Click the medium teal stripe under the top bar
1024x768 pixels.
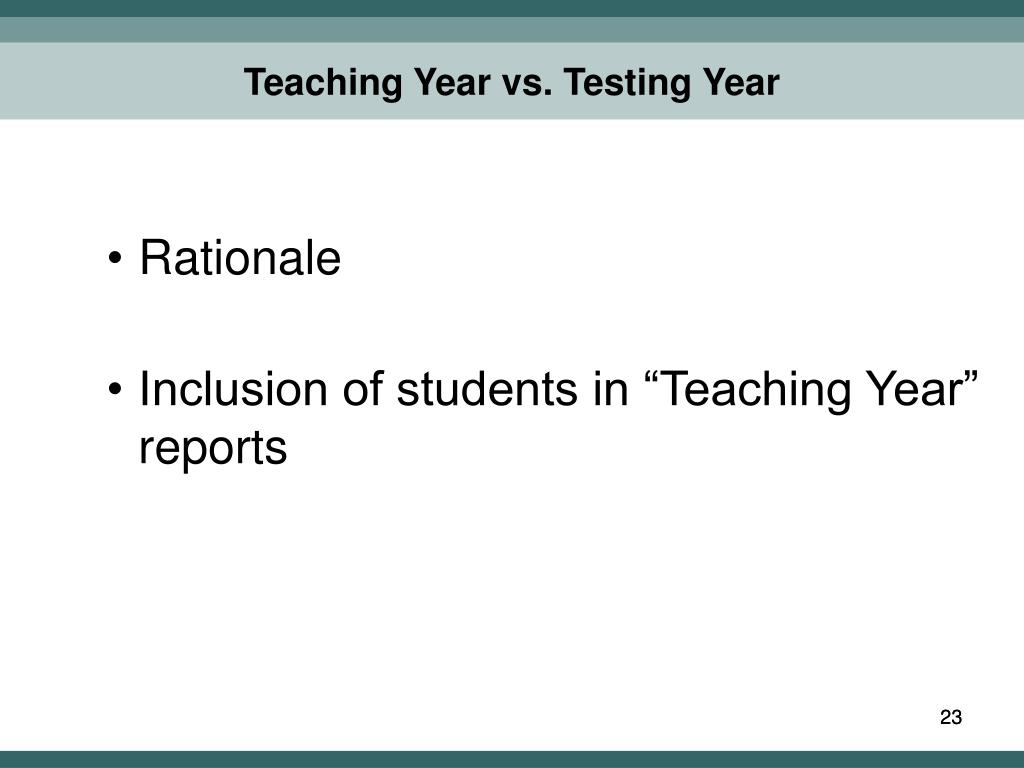click(x=512, y=30)
